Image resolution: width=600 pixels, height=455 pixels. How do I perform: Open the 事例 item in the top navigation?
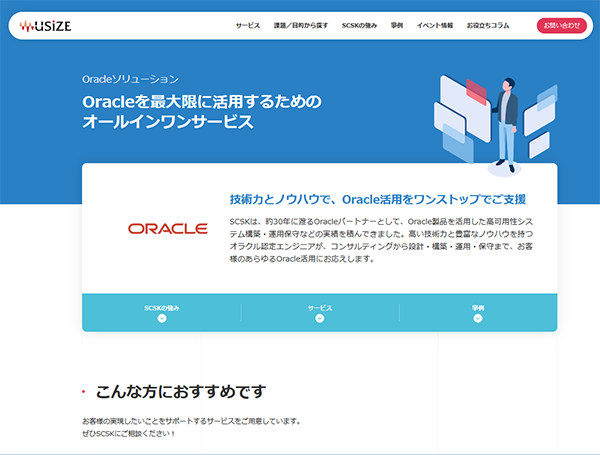click(x=397, y=26)
